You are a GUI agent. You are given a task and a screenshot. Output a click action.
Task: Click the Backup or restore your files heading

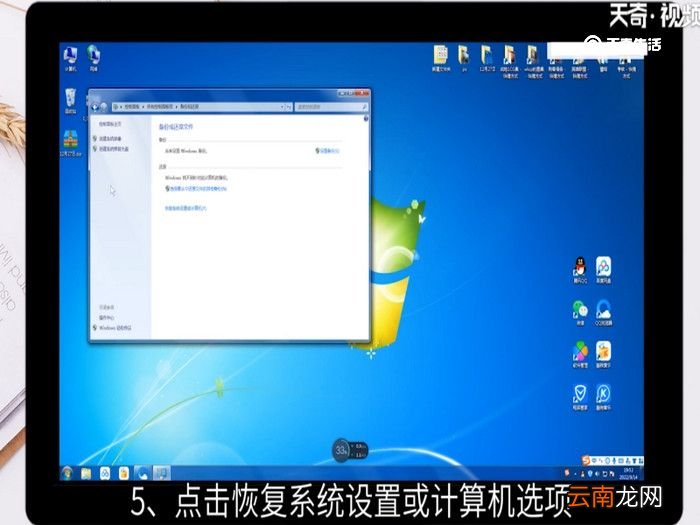click(176, 127)
